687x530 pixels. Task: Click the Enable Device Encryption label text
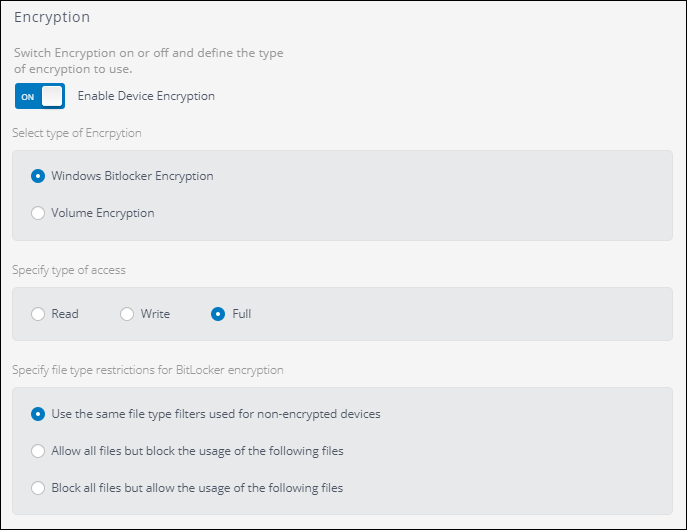pos(146,96)
